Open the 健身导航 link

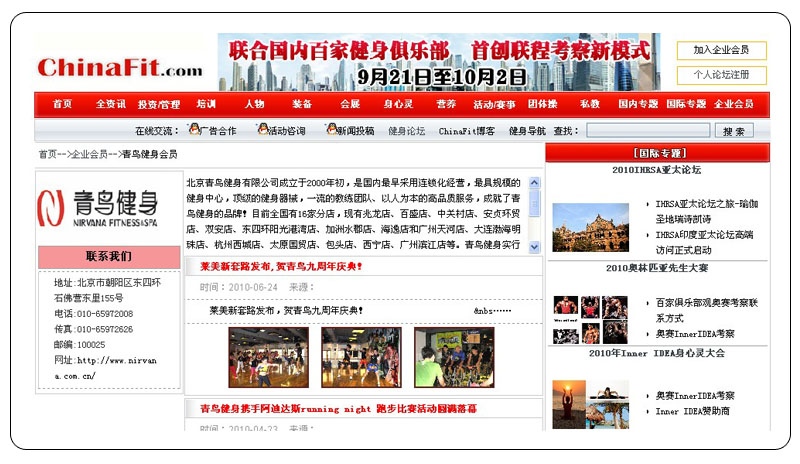(x=527, y=131)
